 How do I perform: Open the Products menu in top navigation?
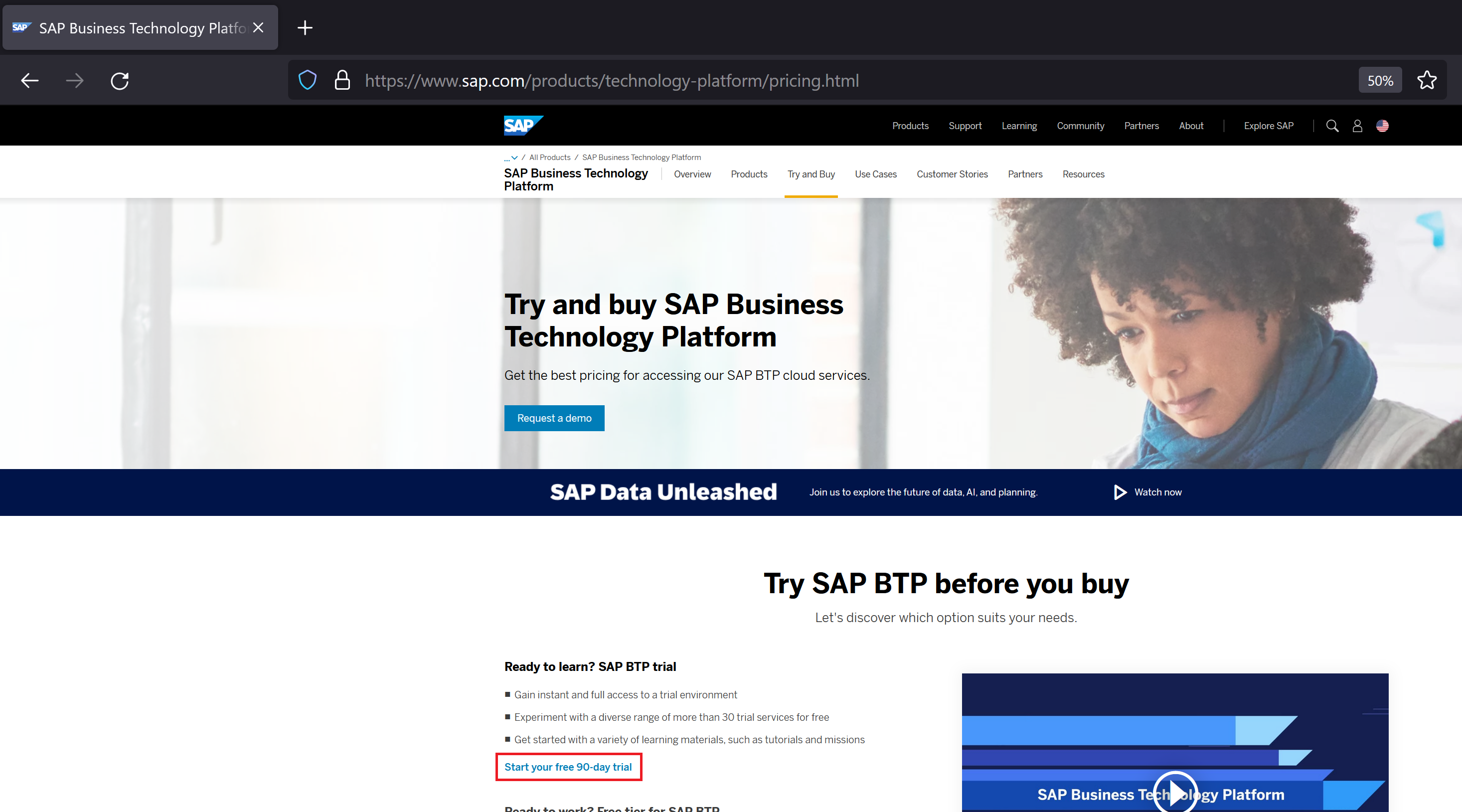(x=910, y=126)
